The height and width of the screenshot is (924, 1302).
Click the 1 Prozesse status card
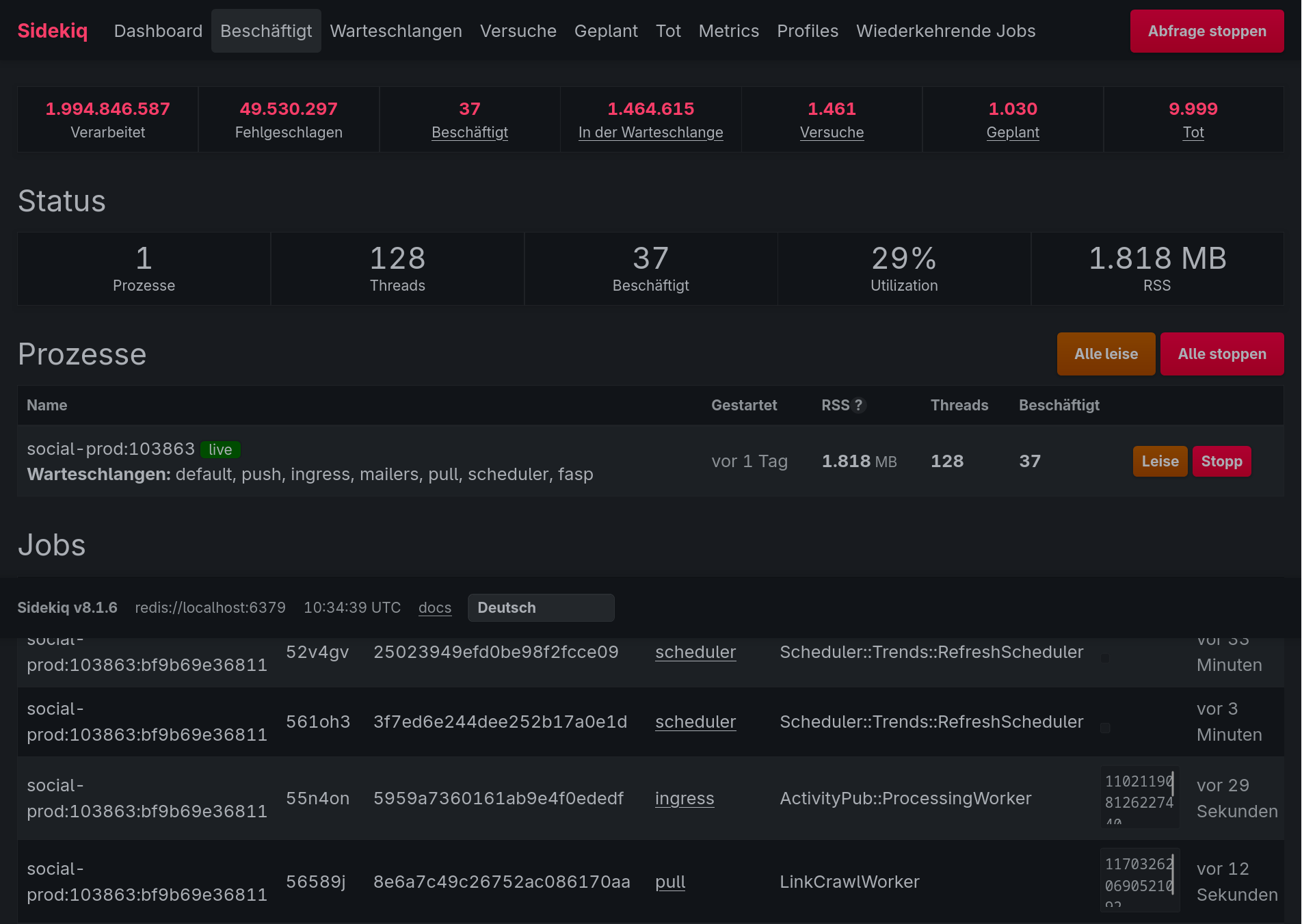[x=144, y=269]
